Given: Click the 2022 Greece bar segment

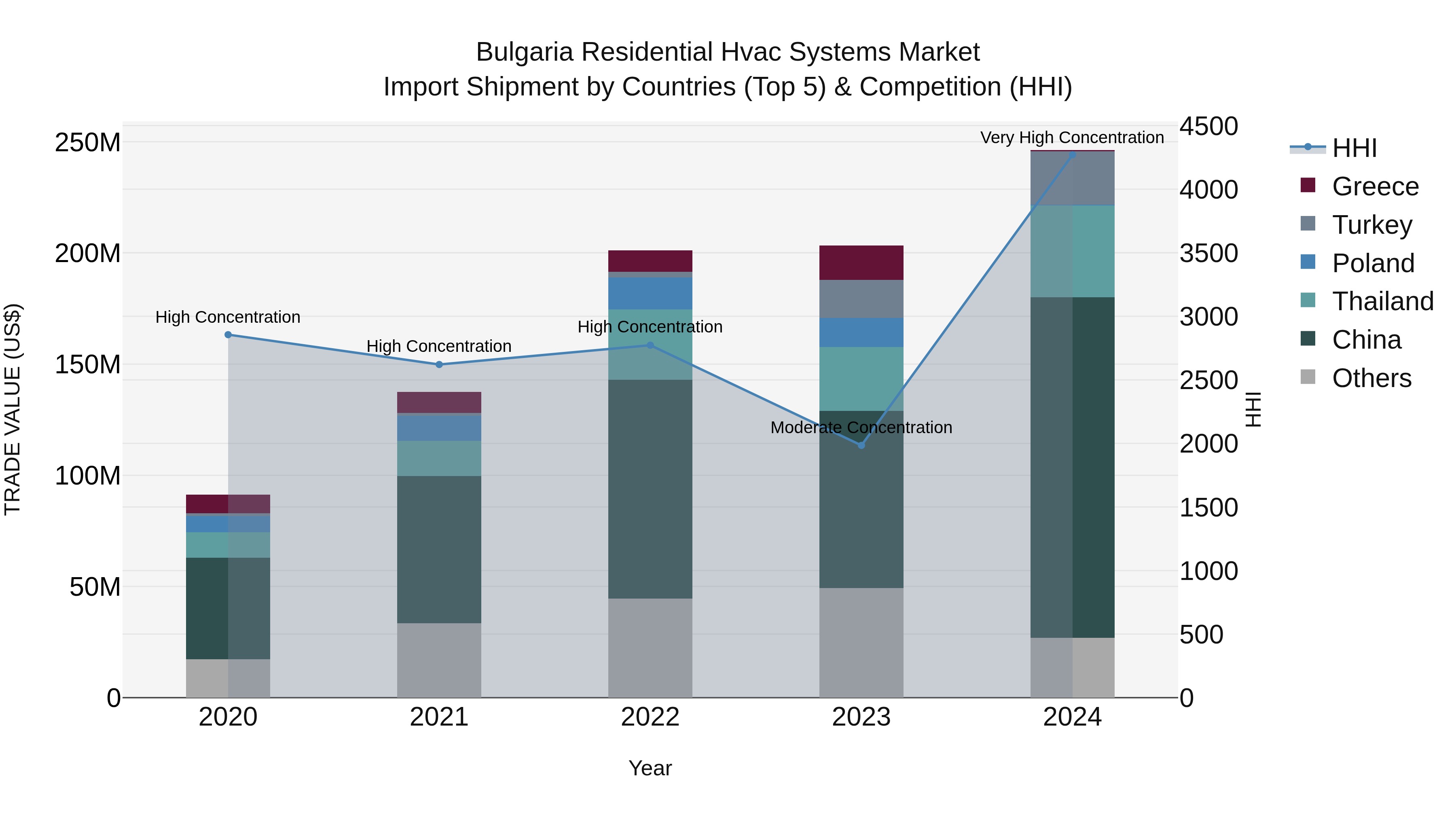Looking at the screenshot, I should coord(650,261).
